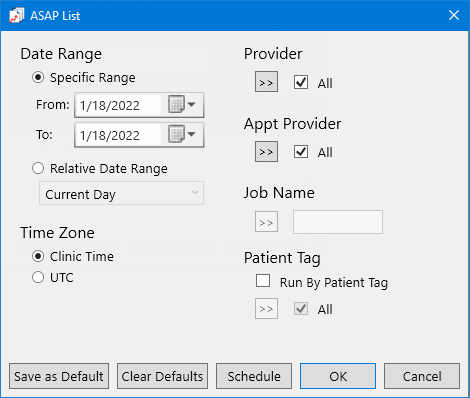
Task: Close the ASAP List dialog
Action: coord(454,15)
